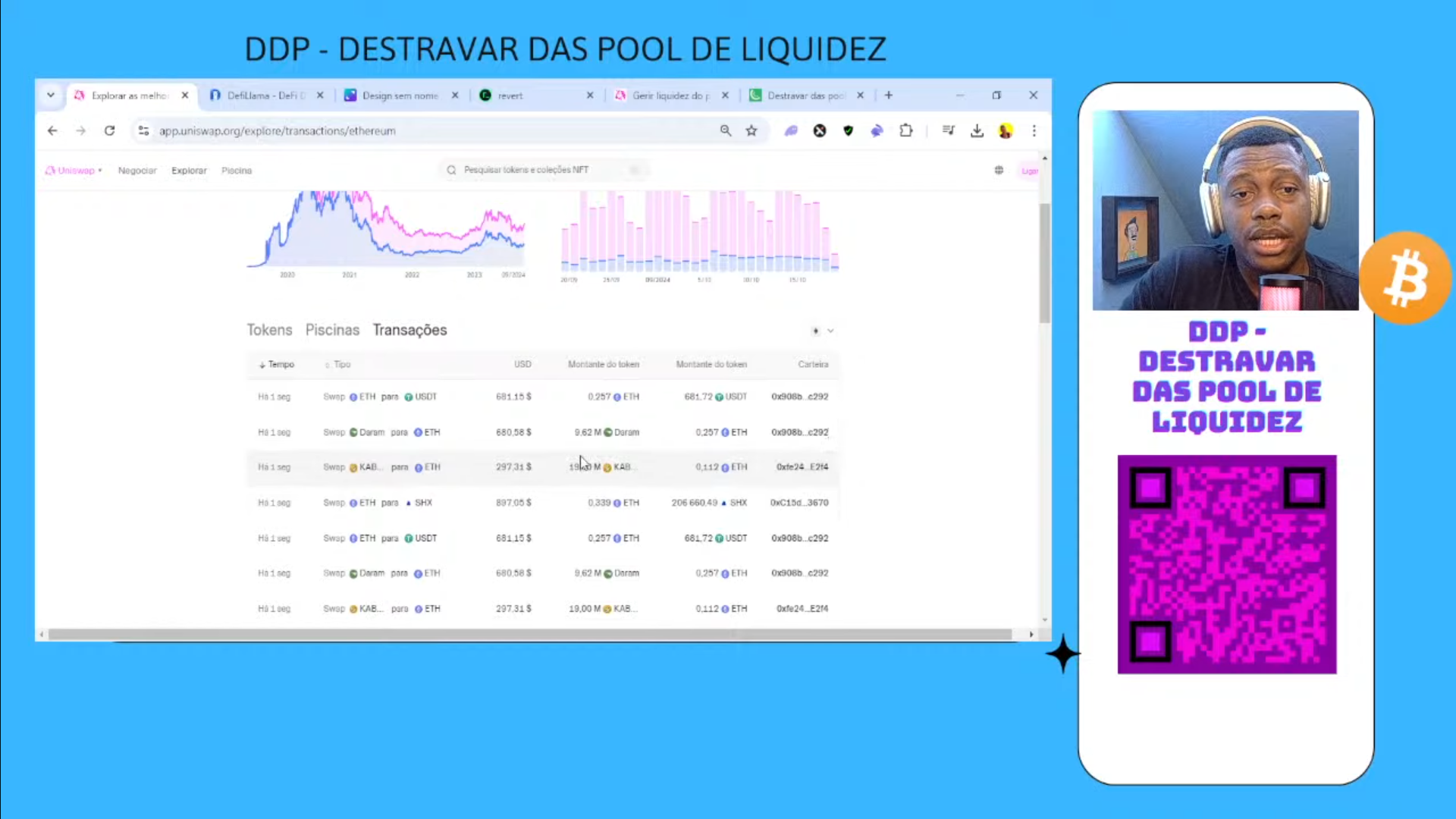This screenshot has height=819, width=1456.
Task: Open site information icon in address bar
Action: [143, 130]
